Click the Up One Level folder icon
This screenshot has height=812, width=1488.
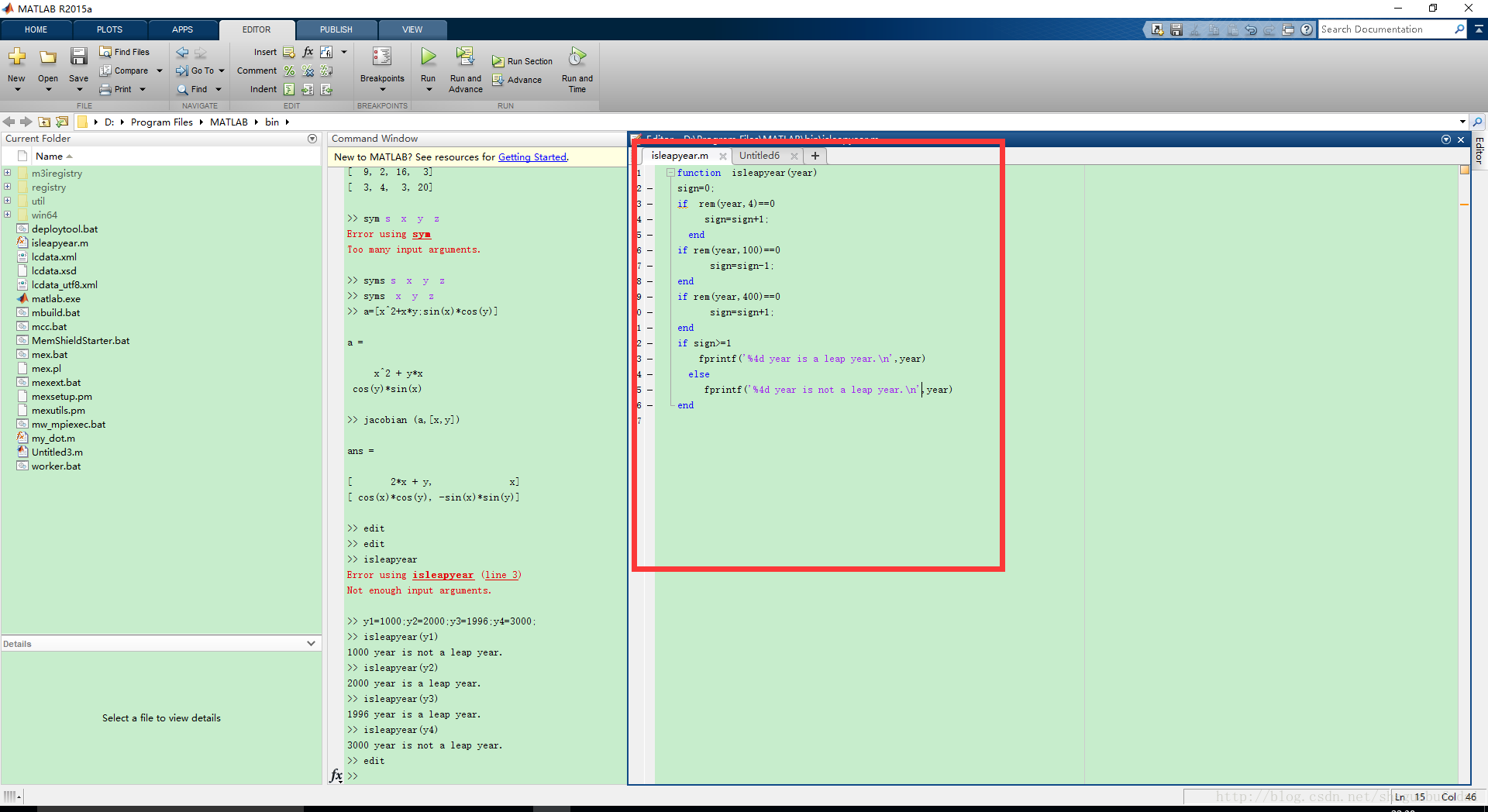click(45, 122)
